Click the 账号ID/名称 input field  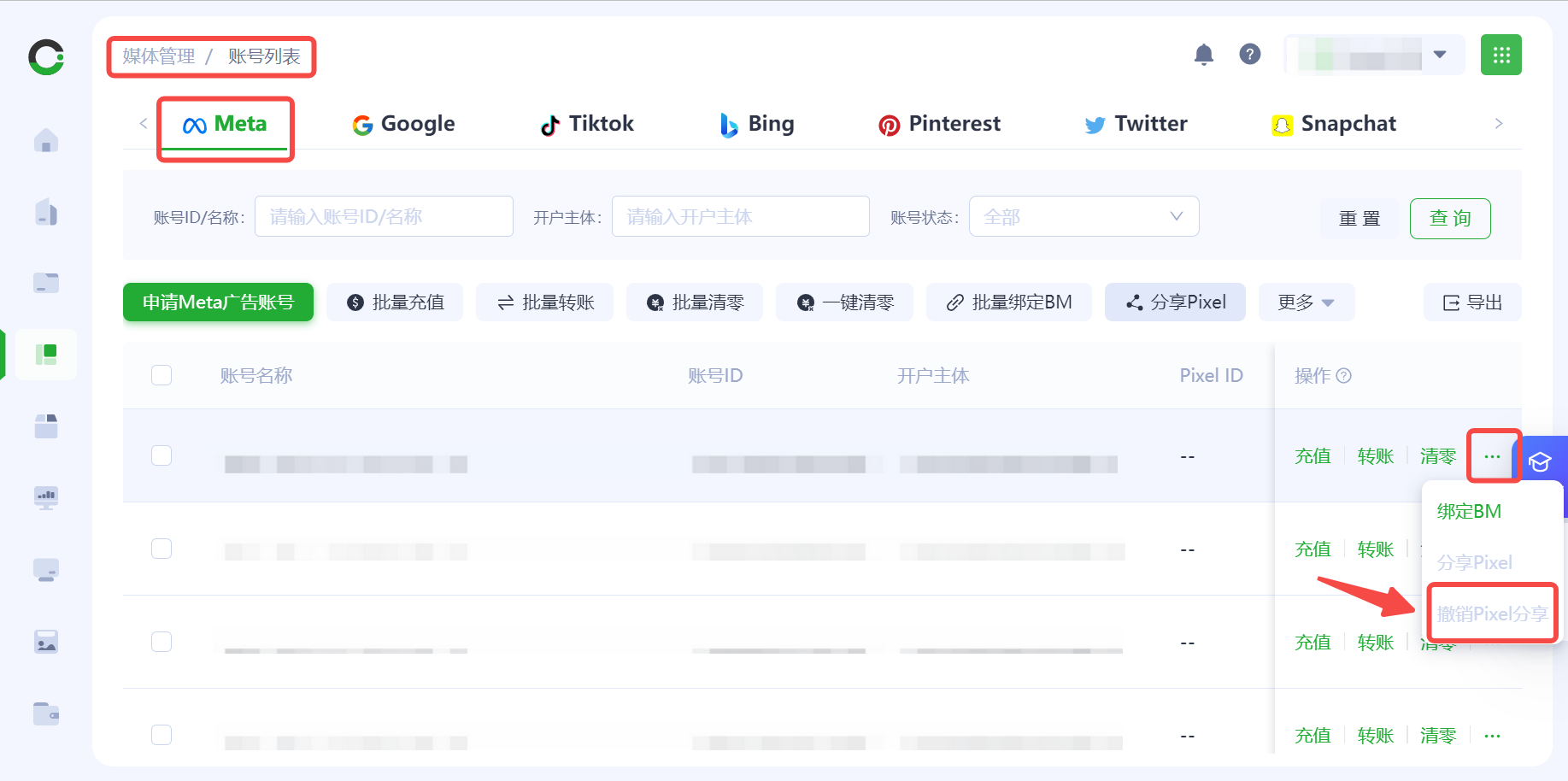click(x=384, y=217)
